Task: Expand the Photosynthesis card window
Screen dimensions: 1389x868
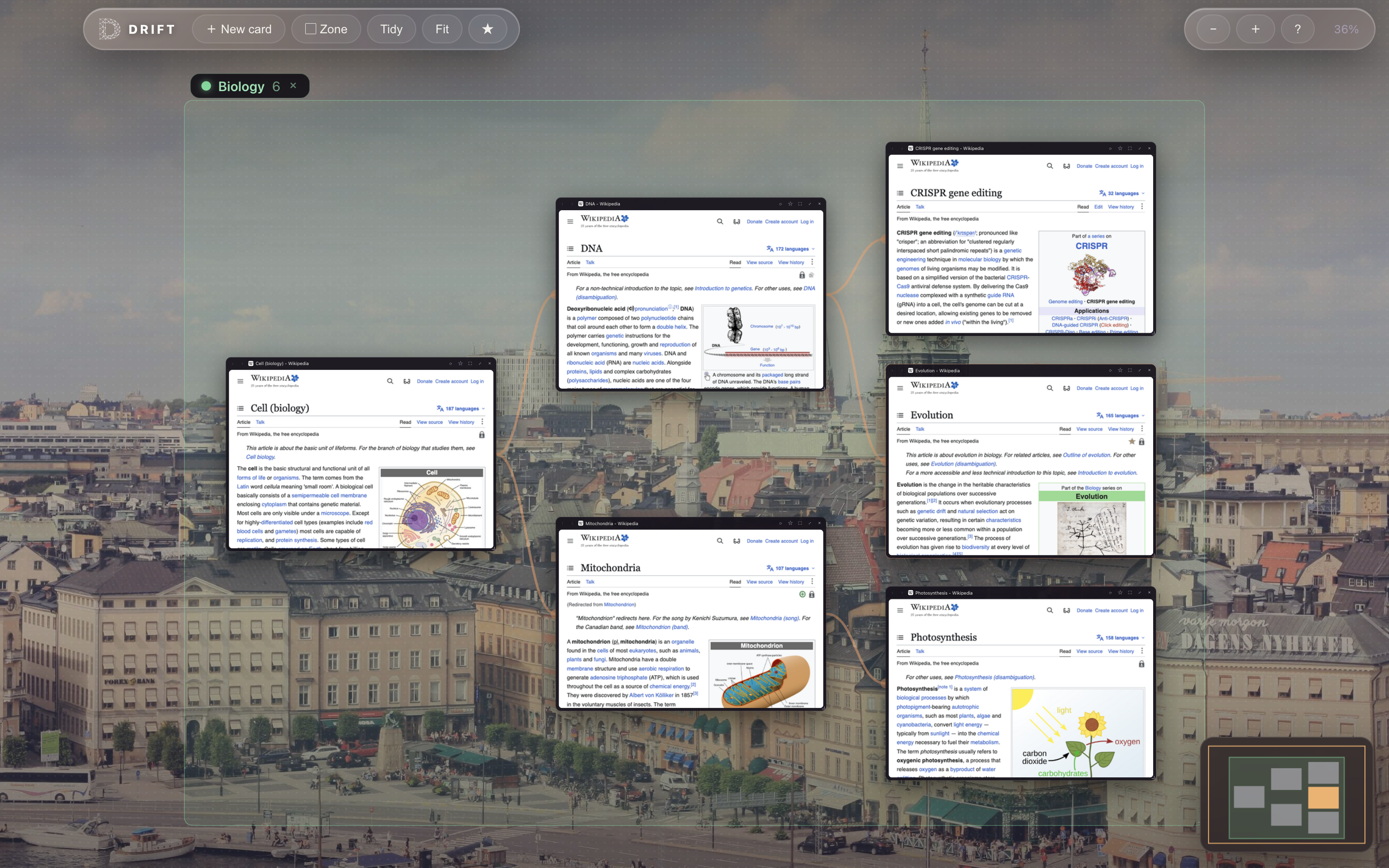Action: coord(1140,593)
